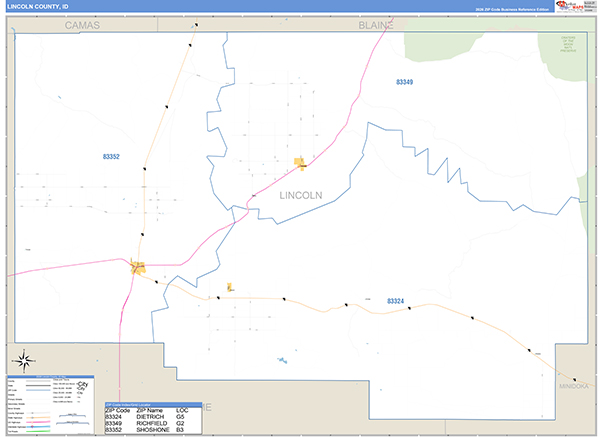Screen dimensions: 600x437
Task: Click the pink US Highway legend sample
Action: point(38,422)
